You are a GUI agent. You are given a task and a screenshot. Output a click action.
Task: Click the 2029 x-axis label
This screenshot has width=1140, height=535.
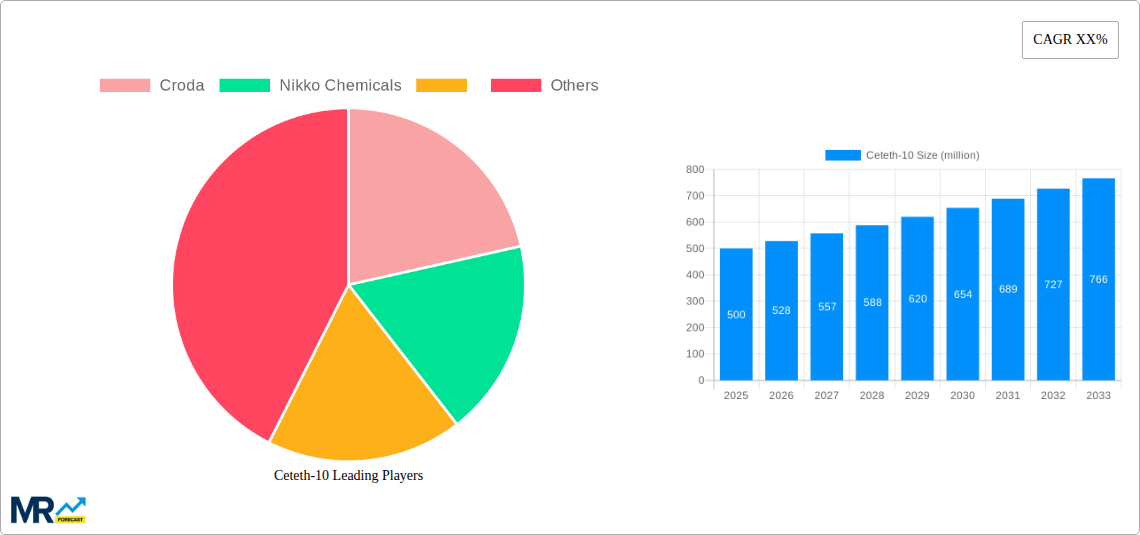tap(918, 395)
